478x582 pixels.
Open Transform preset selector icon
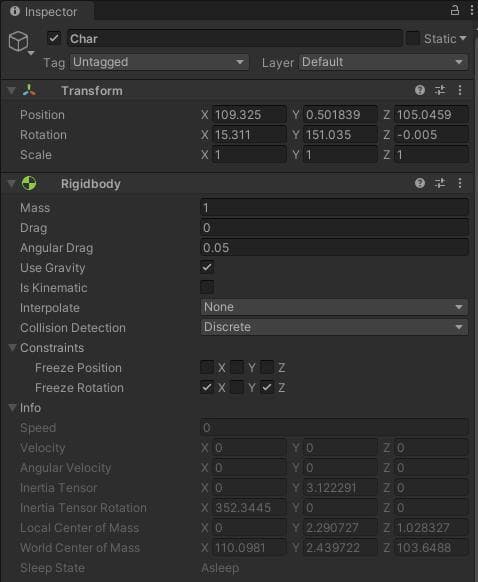click(x=440, y=90)
